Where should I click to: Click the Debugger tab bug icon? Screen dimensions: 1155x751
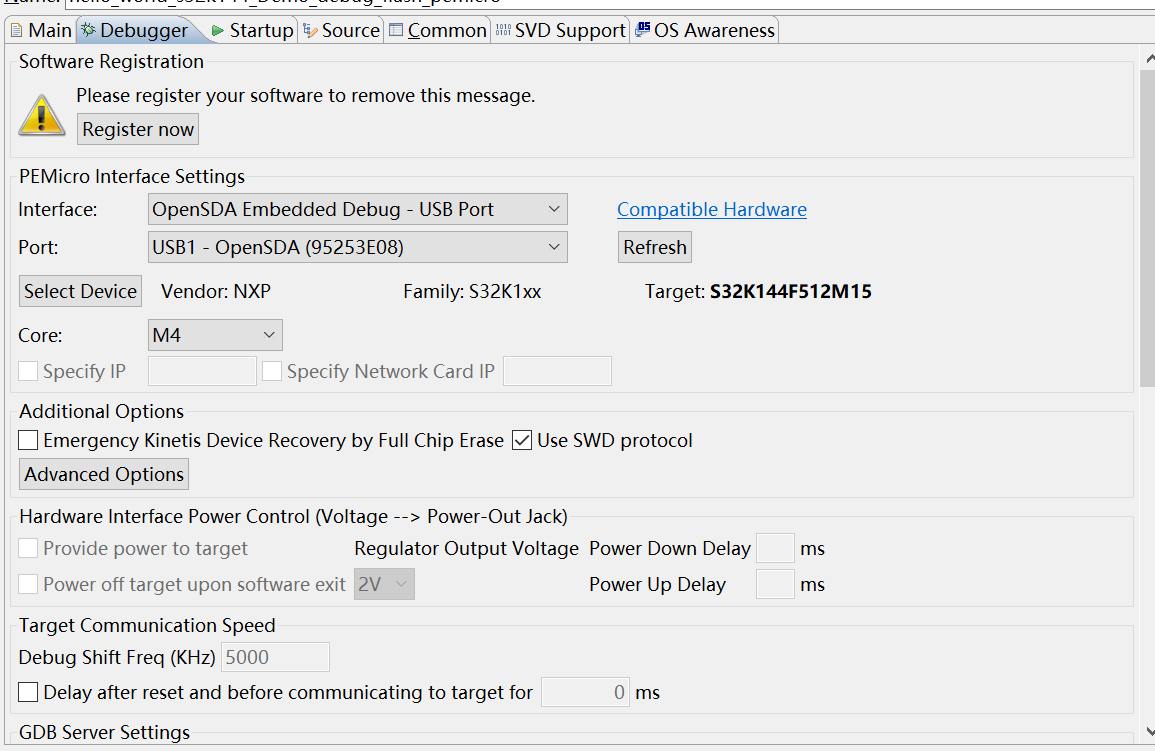[88, 30]
